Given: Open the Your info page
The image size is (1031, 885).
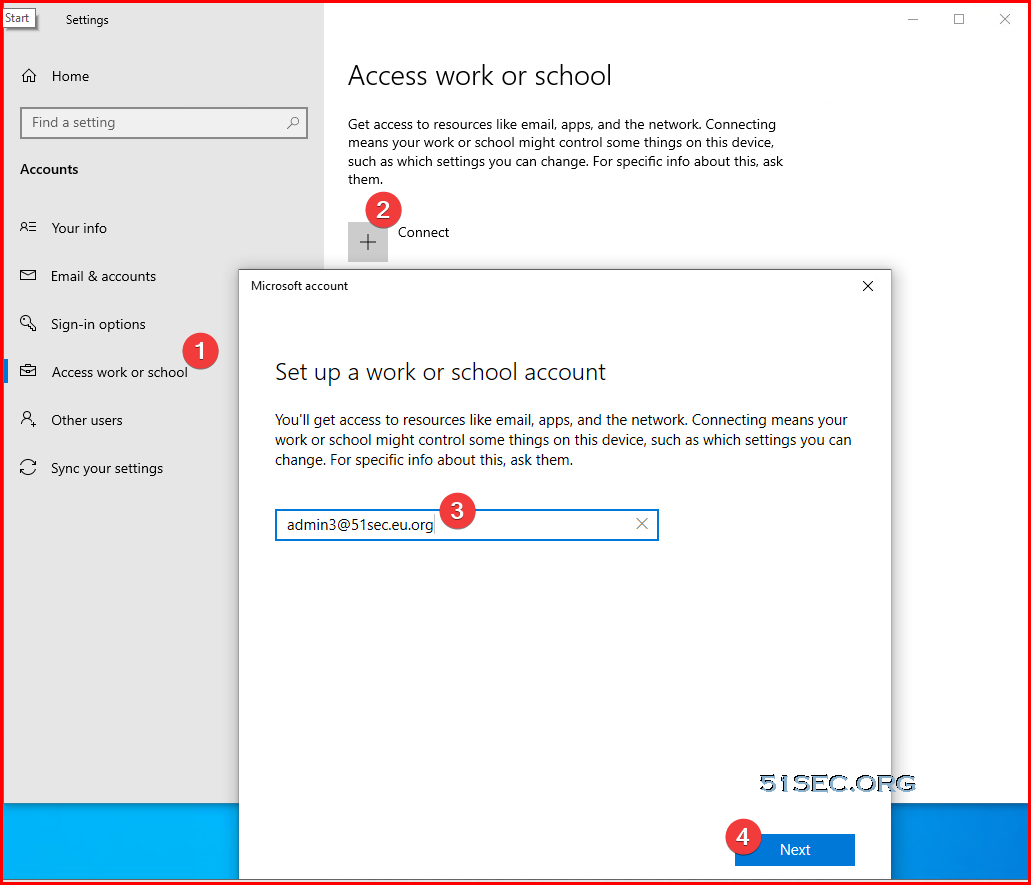Looking at the screenshot, I should click(79, 228).
